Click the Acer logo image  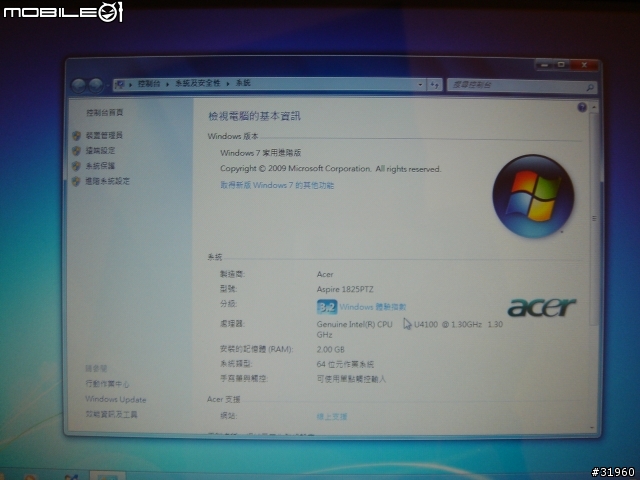point(542,307)
